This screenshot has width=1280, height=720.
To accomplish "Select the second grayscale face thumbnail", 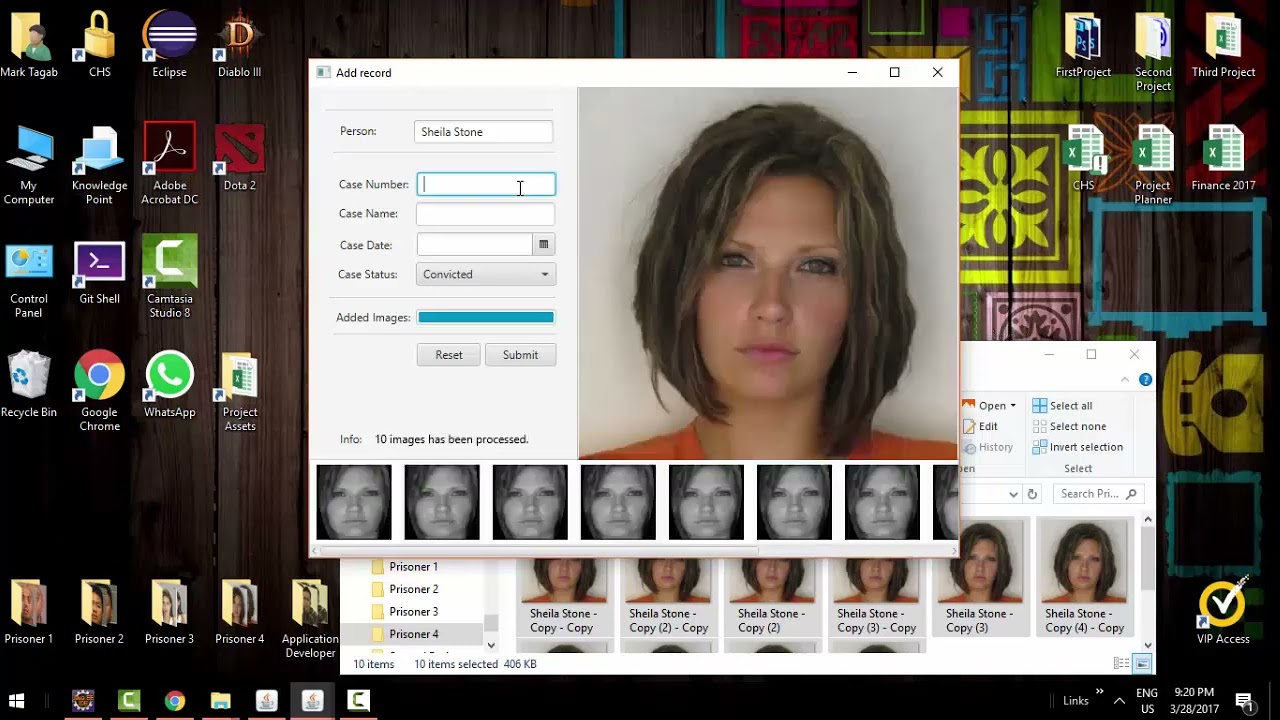I will click(x=442, y=502).
